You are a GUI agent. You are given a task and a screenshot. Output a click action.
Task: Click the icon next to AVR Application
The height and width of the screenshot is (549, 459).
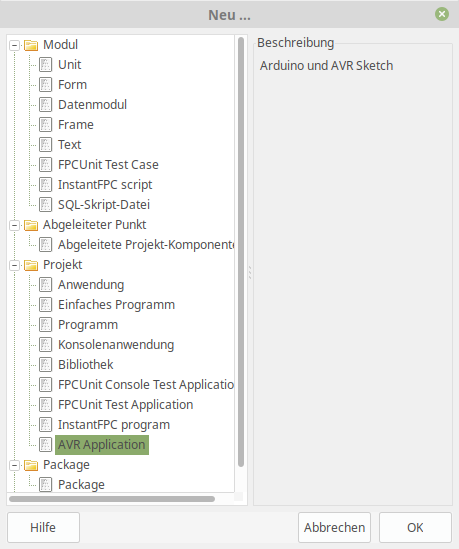[x=46, y=445]
